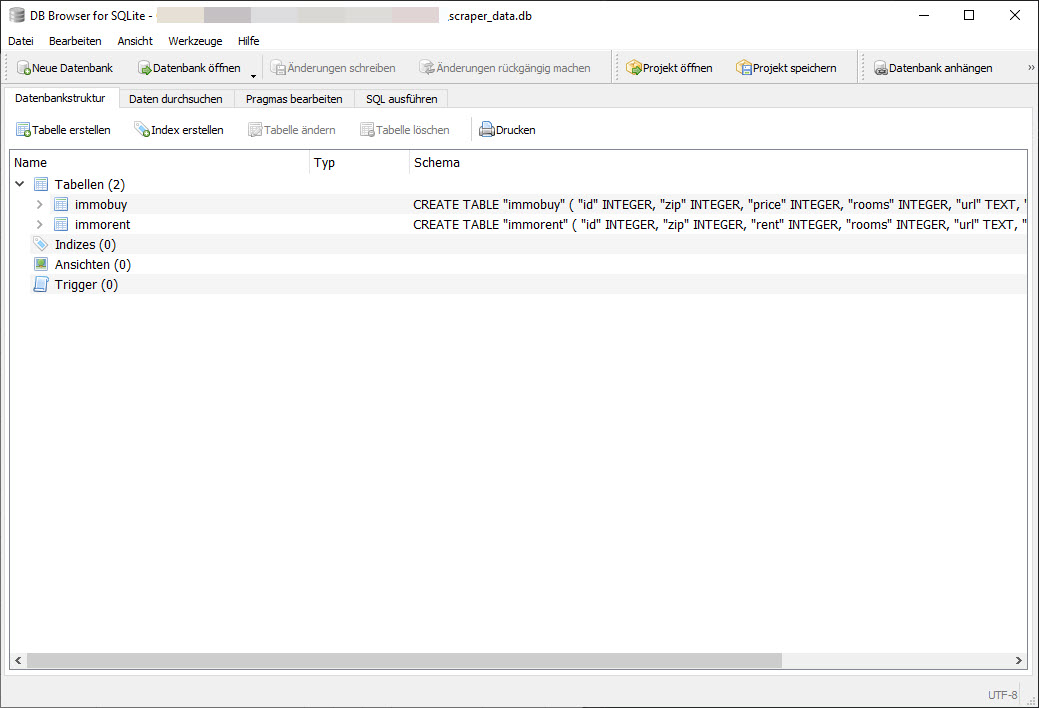Open the Werkzeuge menu
1039x708 pixels.
coord(195,41)
